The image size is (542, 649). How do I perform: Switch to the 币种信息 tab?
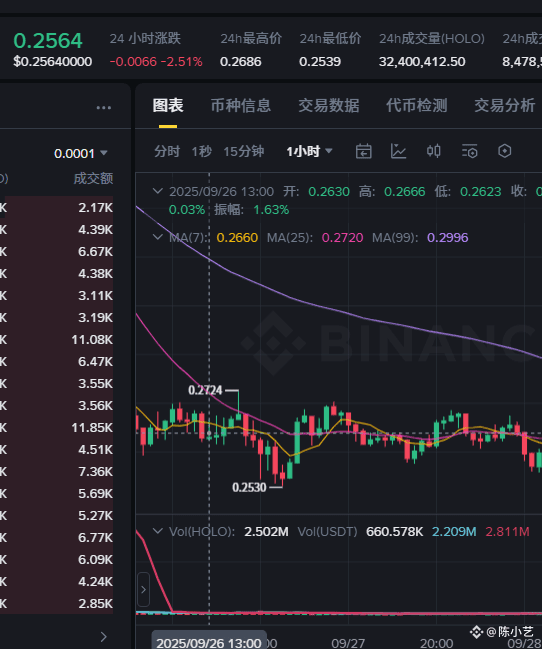(241, 106)
